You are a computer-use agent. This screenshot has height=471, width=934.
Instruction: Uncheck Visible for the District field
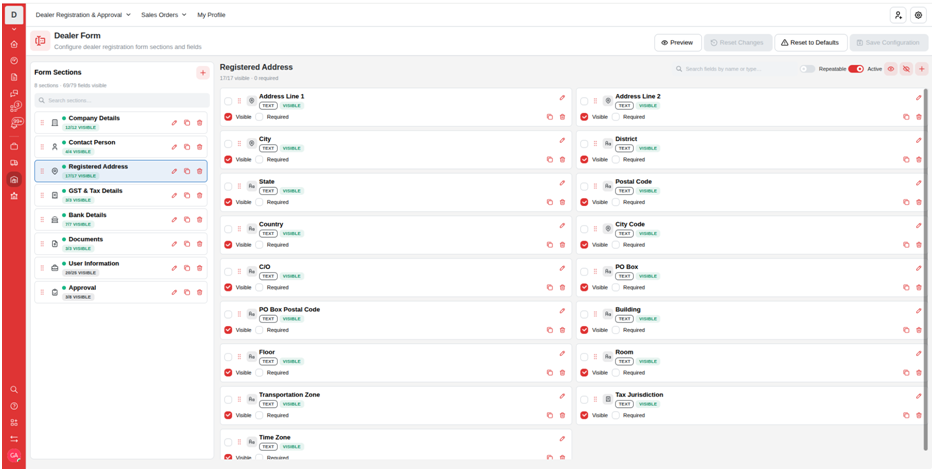click(x=584, y=160)
